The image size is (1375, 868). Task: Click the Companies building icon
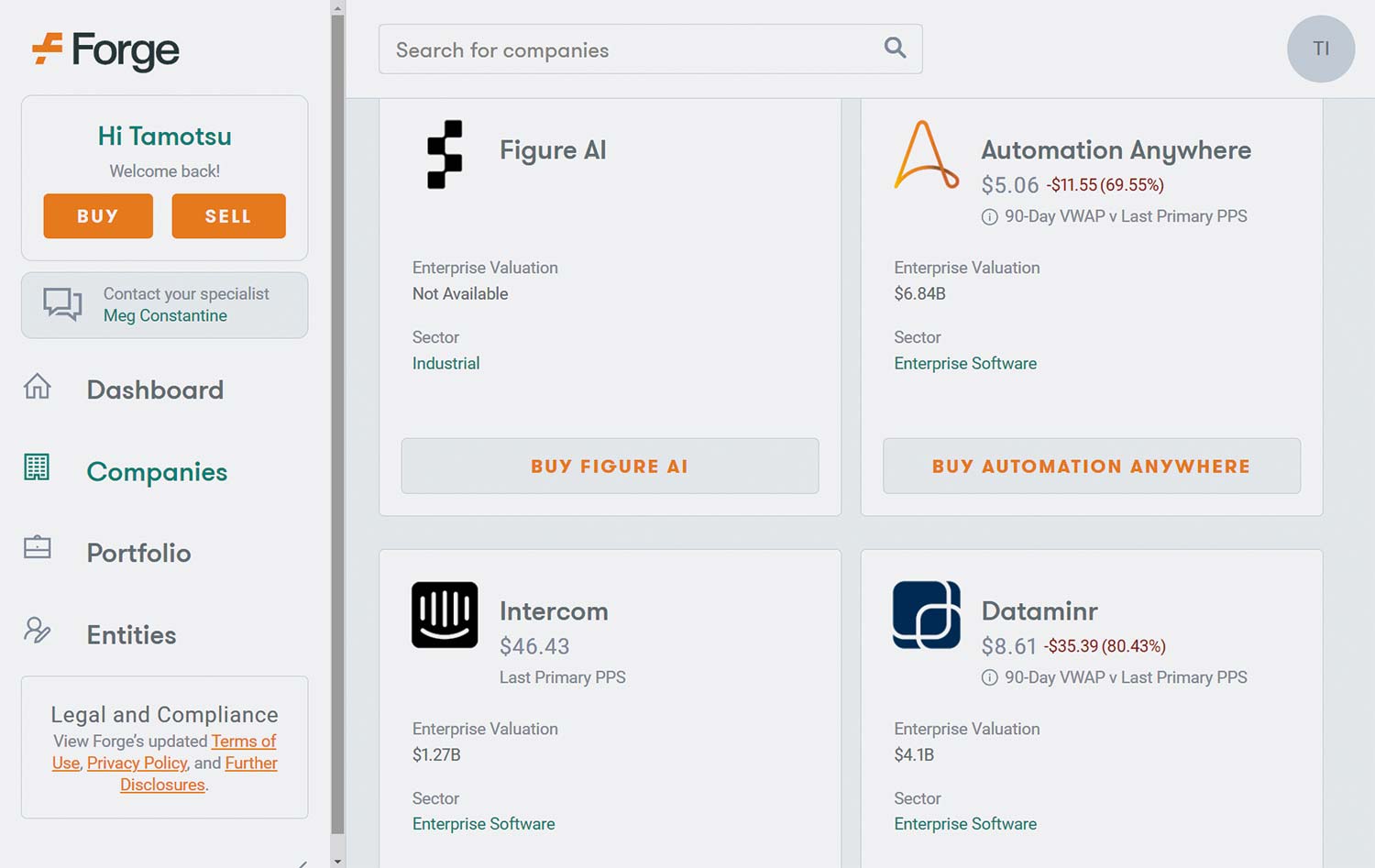click(x=37, y=467)
